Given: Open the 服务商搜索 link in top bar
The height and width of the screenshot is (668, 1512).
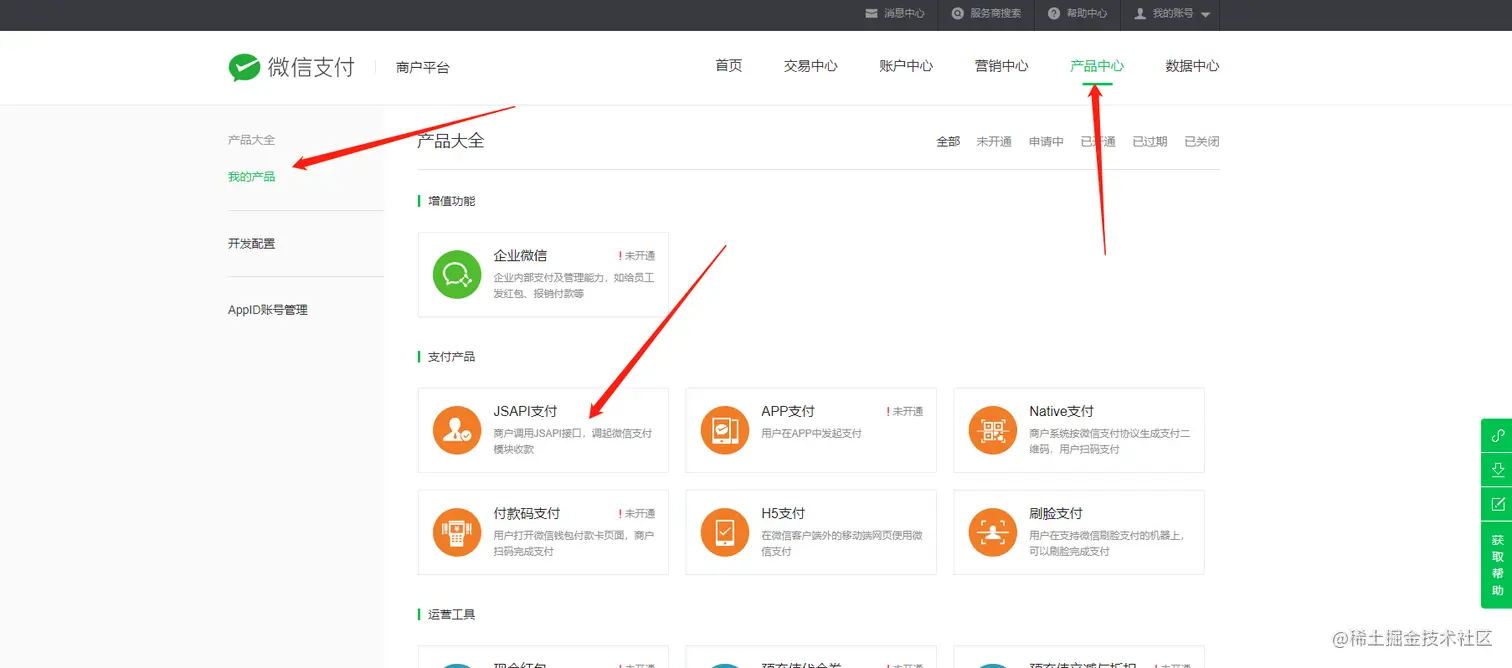Looking at the screenshot, I should point(995,14).
